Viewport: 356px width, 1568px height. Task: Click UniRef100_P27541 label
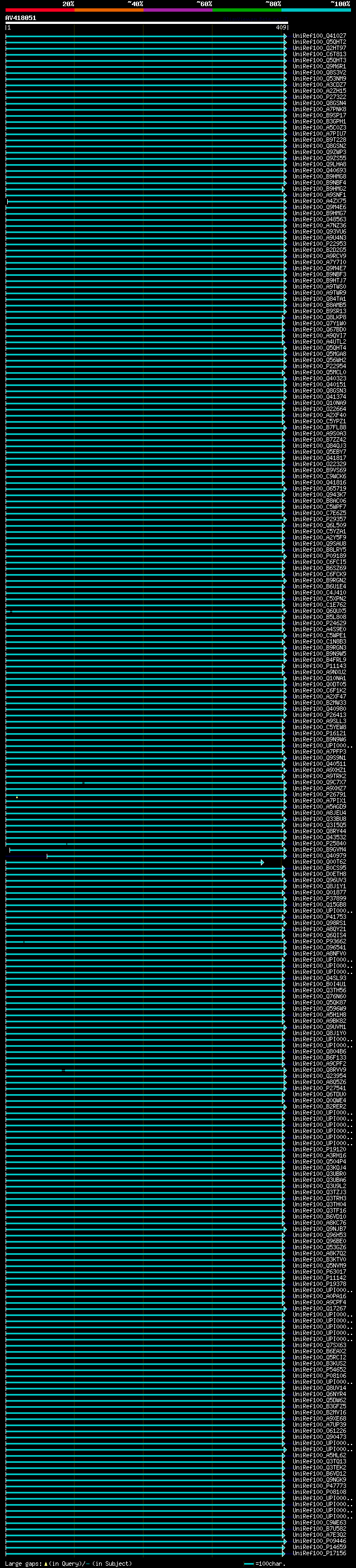pos(319,1089)
